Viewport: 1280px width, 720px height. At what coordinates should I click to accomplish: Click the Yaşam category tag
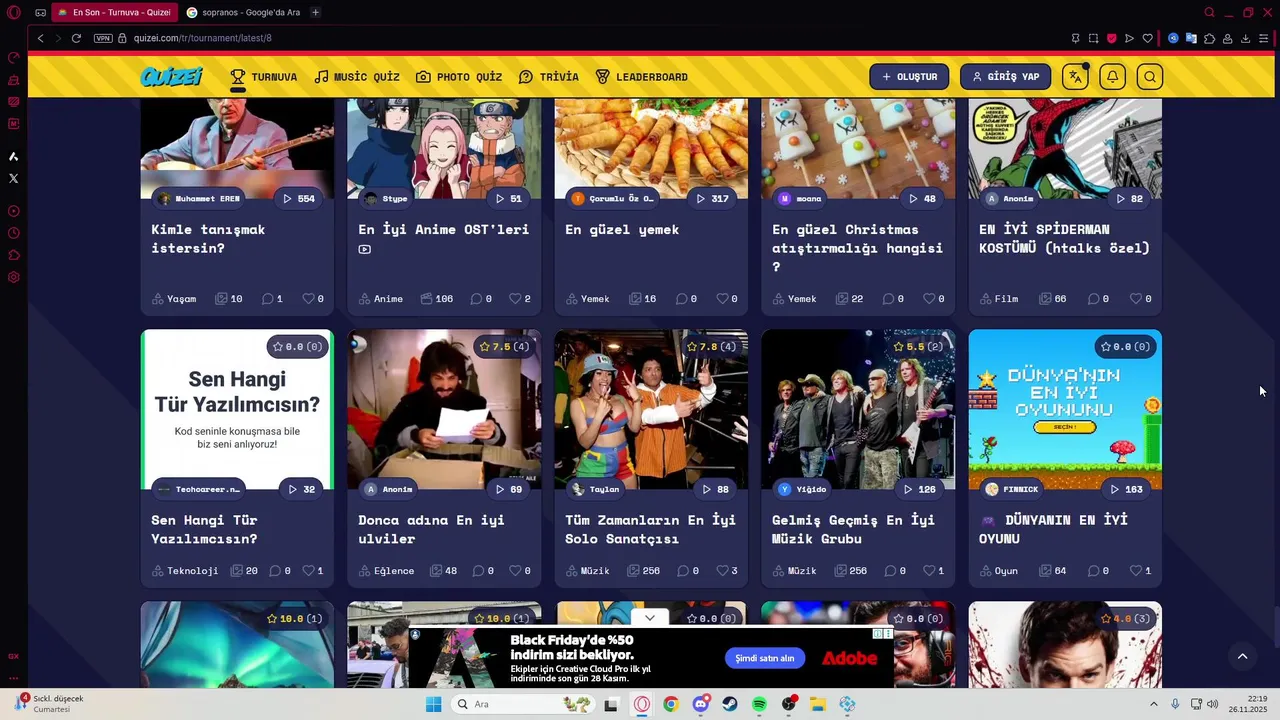(x=174, y=299)
